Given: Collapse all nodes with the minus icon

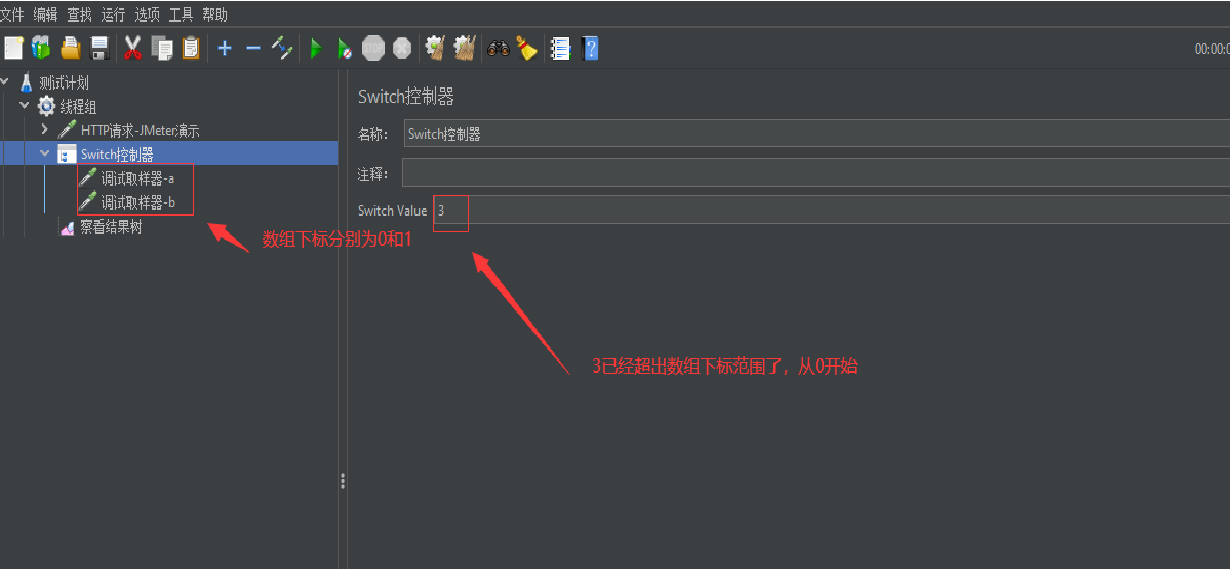Looking at the screenshot, I should (253, 48).
